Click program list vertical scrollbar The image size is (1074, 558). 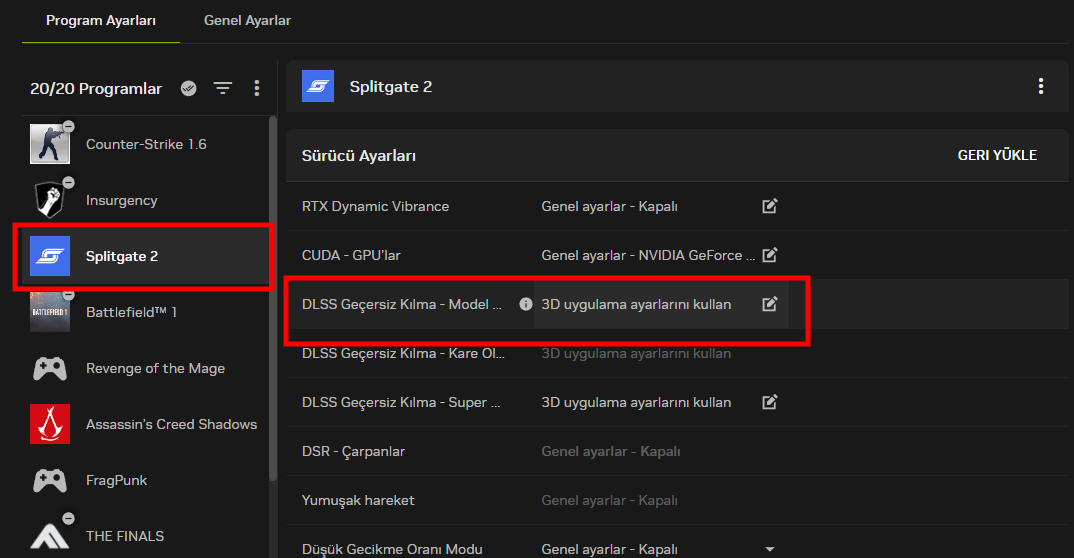click(273, 299)
